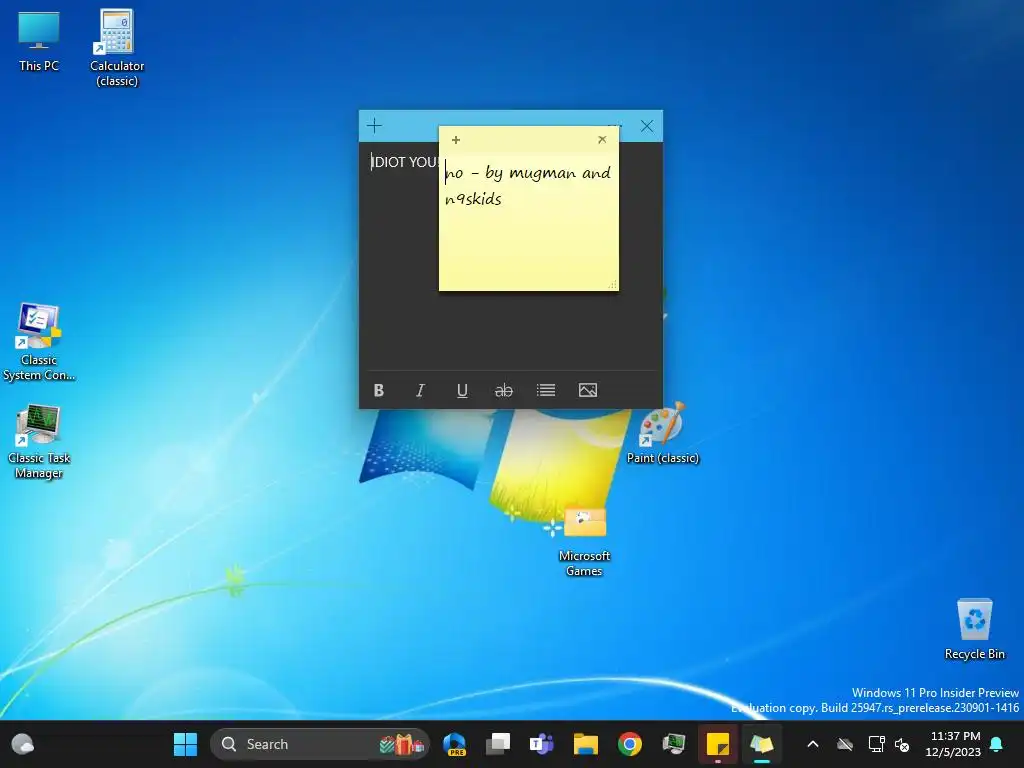This screenshot has width=1024, height=768.
Task: Toggle bullet list in the dark sticky note
Action: click(546, 391)
